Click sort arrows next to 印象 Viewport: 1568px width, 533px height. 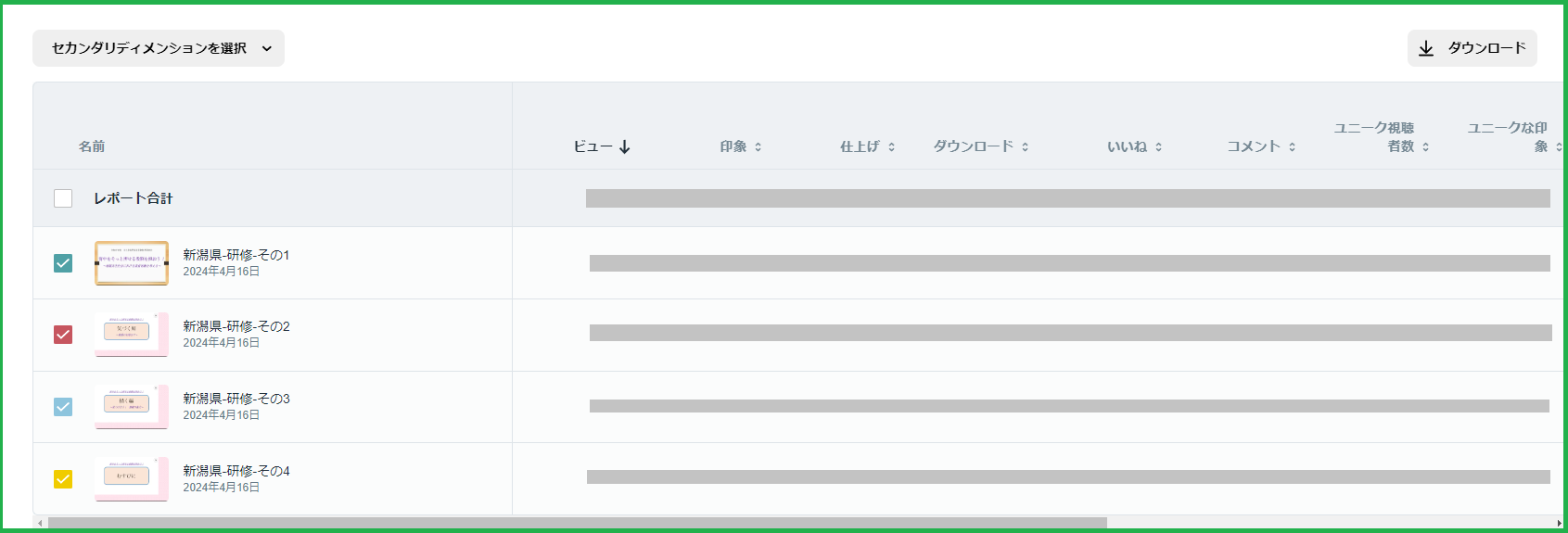coord(758,146)
